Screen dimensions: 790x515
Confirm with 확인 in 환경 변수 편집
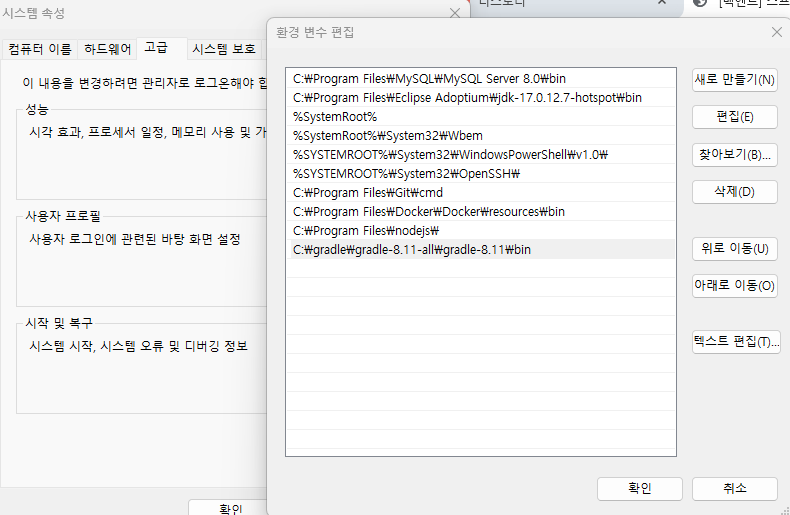coord(640,488)
